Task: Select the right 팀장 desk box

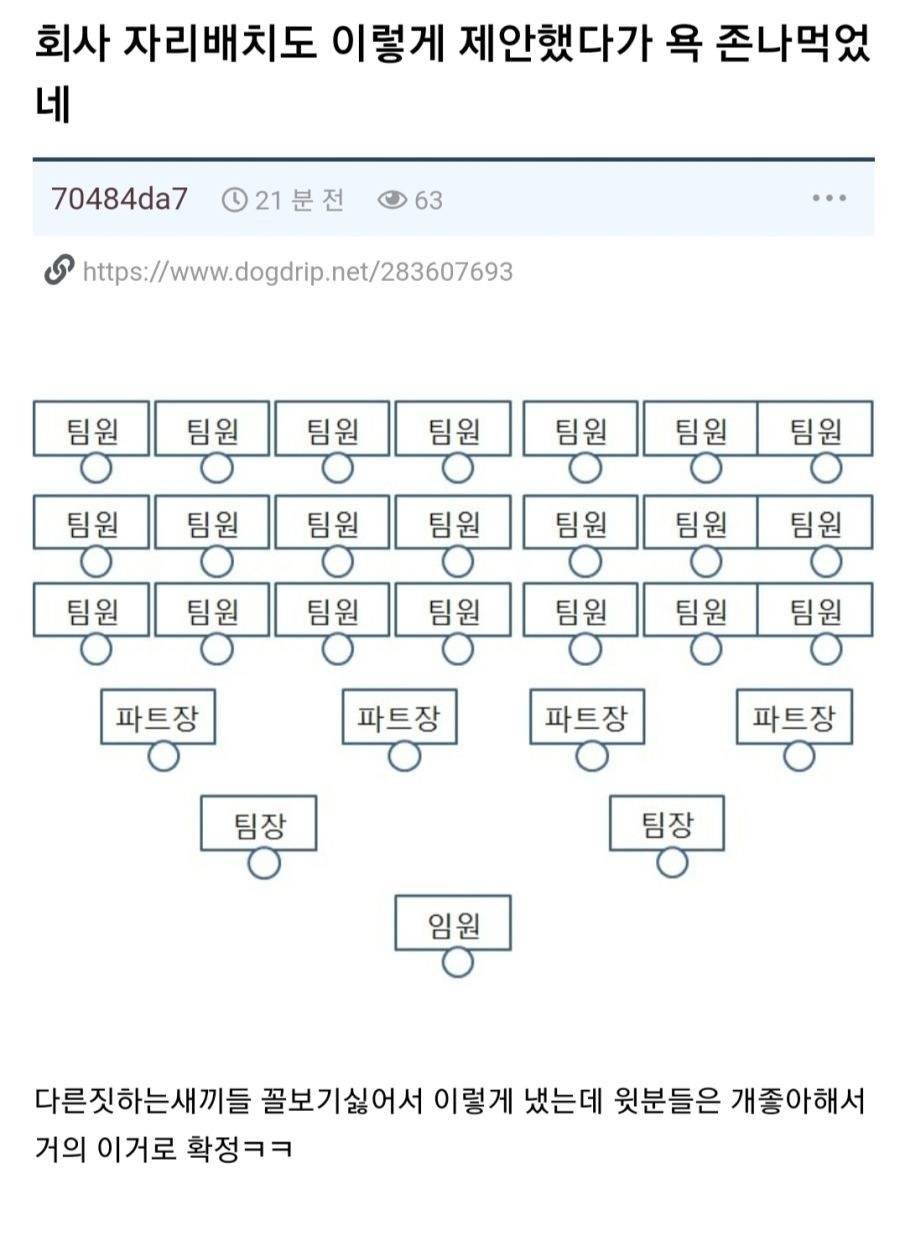Action: [x=667, y=823]
